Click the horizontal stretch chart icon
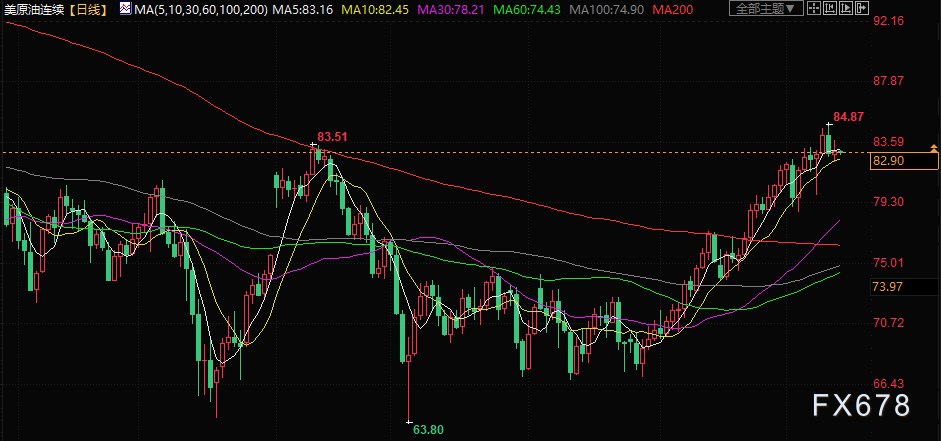 pyautogui.click(x=862, y=8)
